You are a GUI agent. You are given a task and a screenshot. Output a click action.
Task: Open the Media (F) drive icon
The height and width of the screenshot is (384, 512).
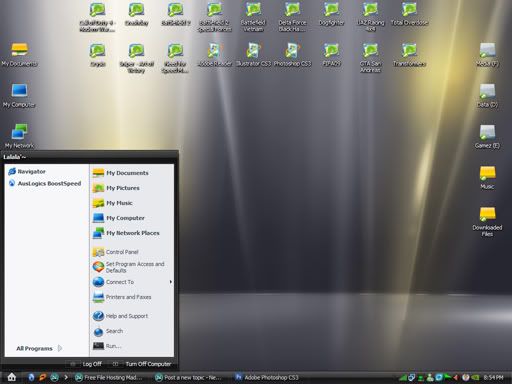click(487, 55)
